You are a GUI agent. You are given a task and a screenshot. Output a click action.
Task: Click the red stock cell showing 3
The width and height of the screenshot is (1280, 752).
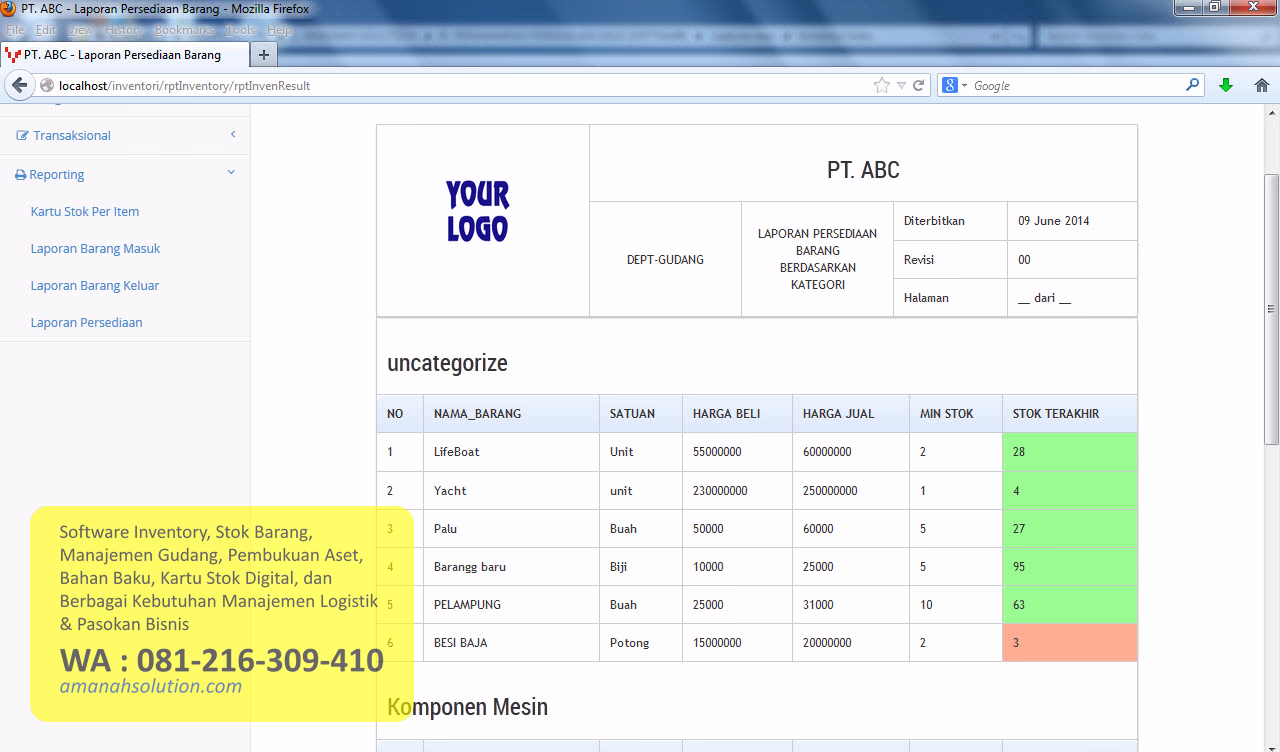click(x=1070, y=642)
